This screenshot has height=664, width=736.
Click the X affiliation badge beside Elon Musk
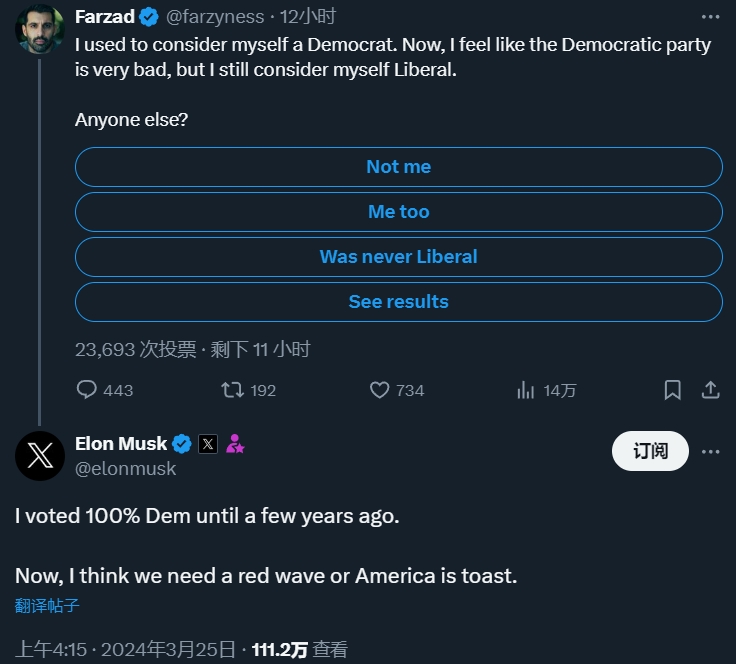[x=208, y=443]
